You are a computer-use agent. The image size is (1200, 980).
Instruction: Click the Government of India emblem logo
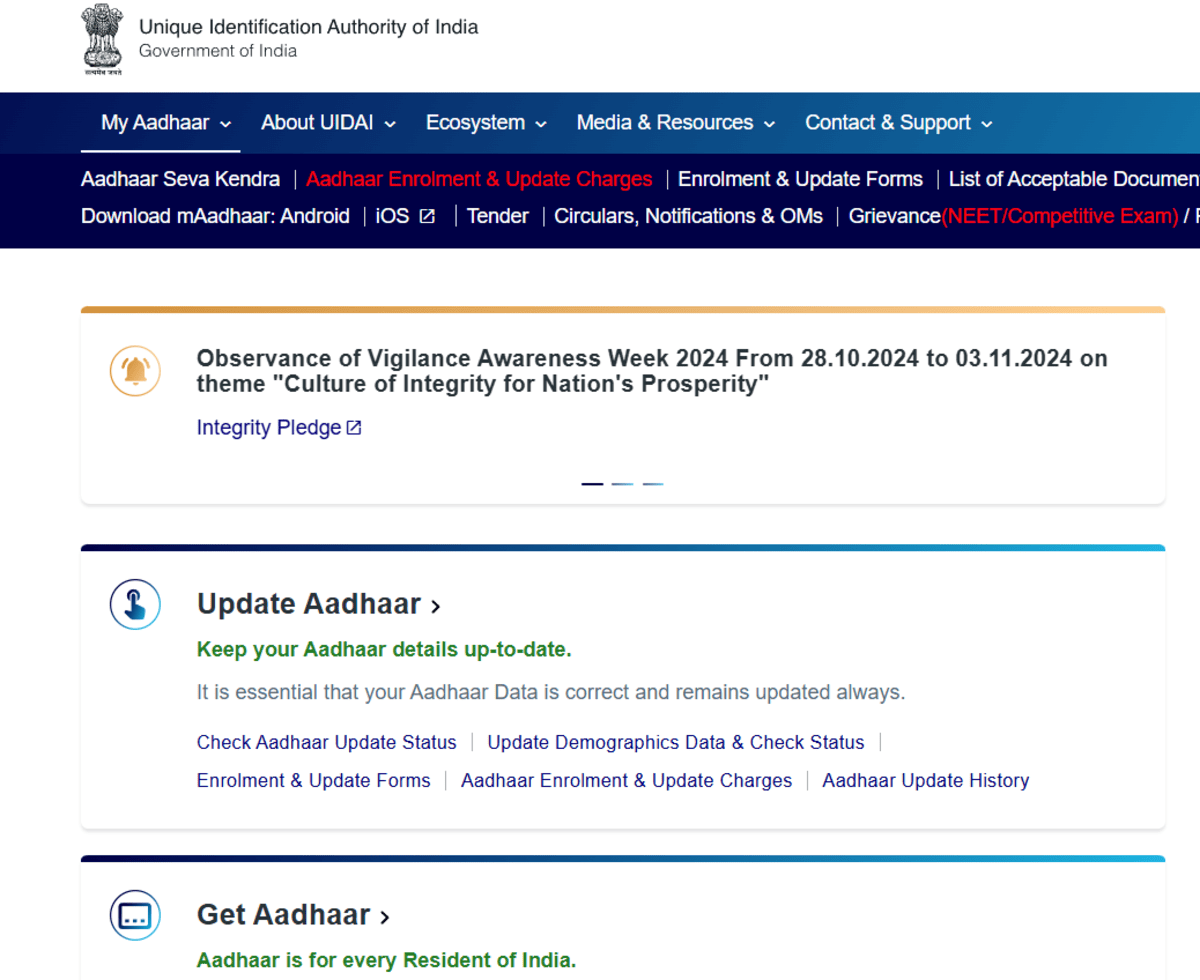point(102,41)
